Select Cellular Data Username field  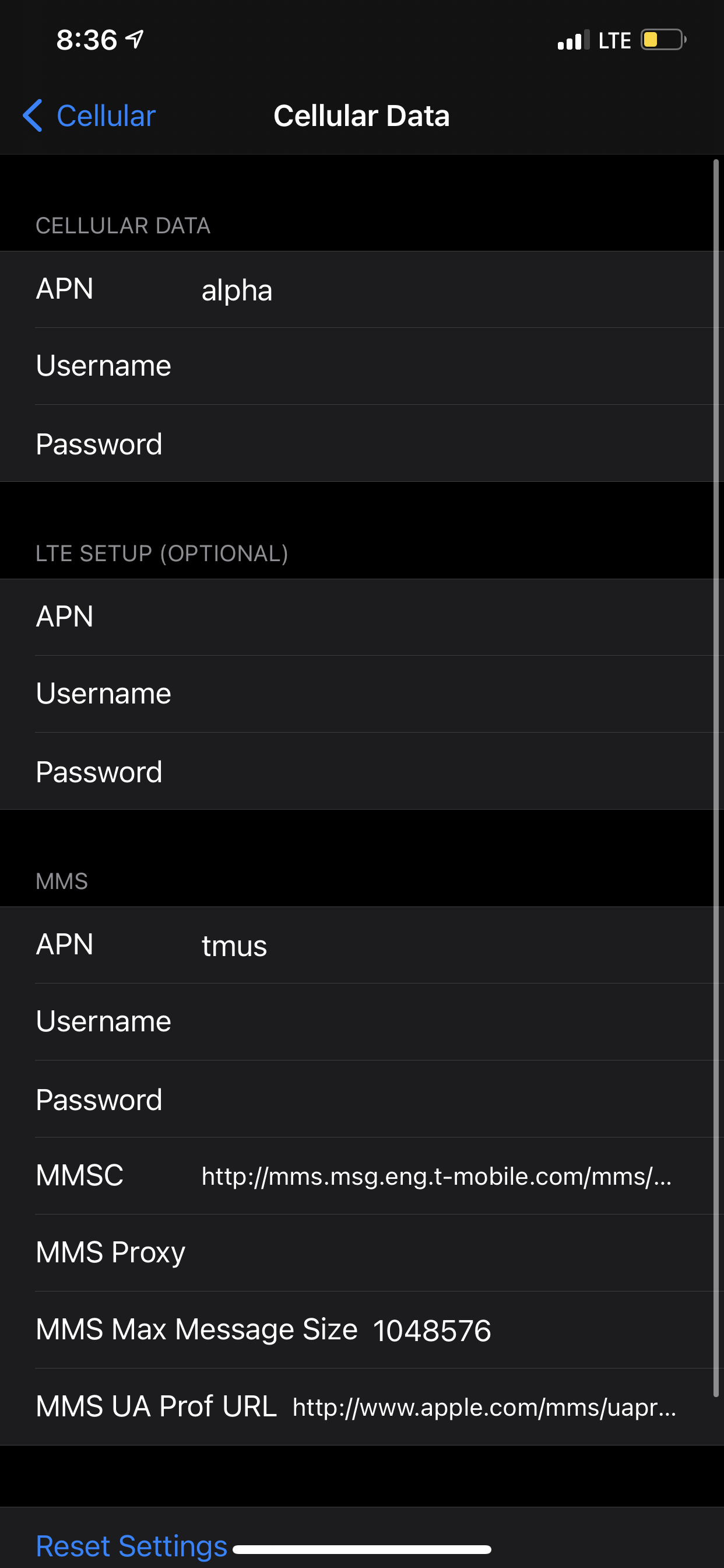tap(362, 366)
